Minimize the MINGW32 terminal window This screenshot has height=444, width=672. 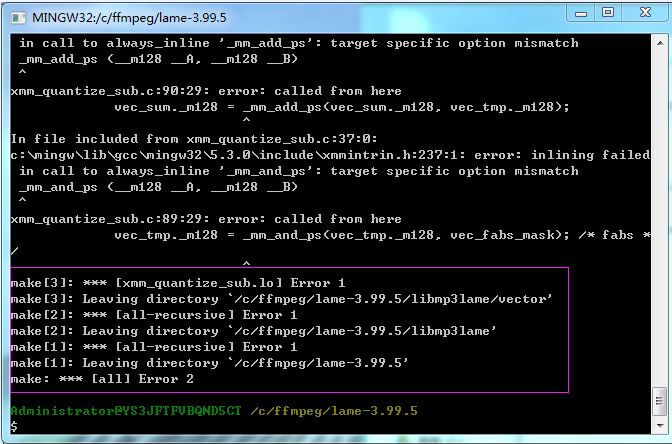(581, 13)
